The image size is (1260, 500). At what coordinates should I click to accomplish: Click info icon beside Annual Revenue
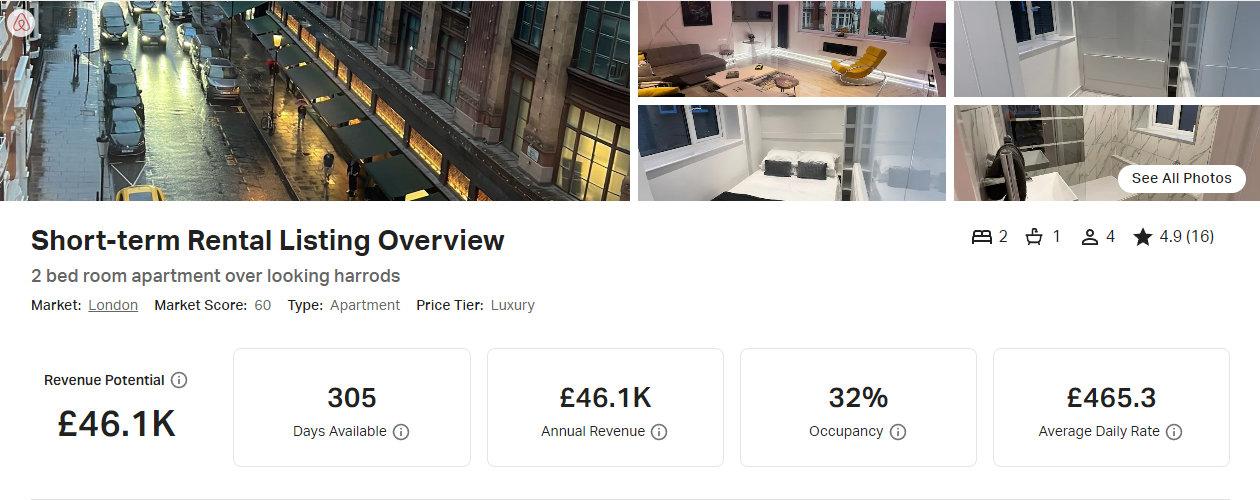(659, 432)
